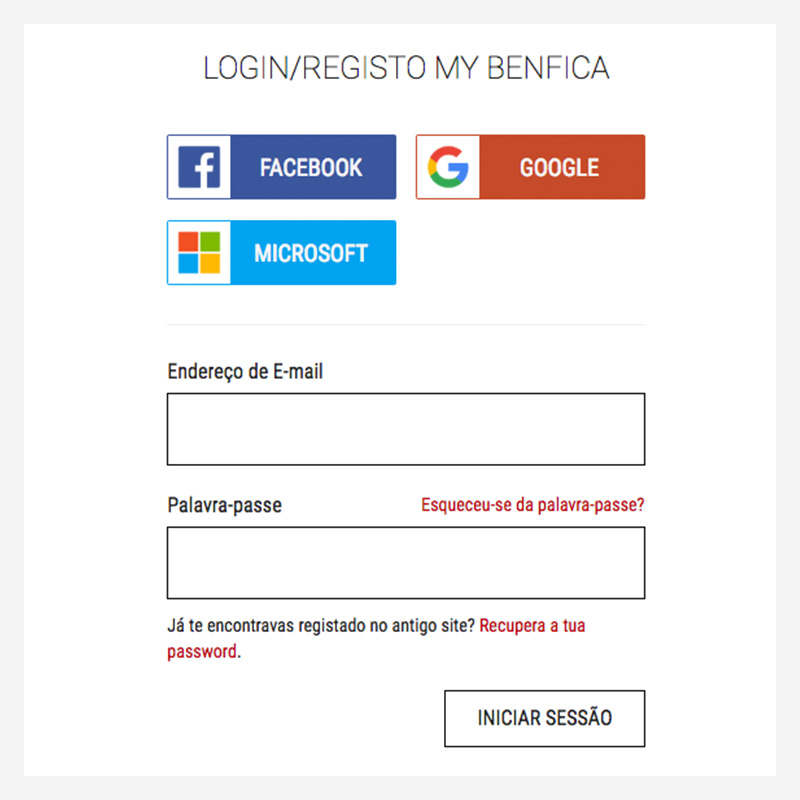
Task: Focus the Endereço de E-mail input box
Action: pyautogui.click(x=405, y=429)
